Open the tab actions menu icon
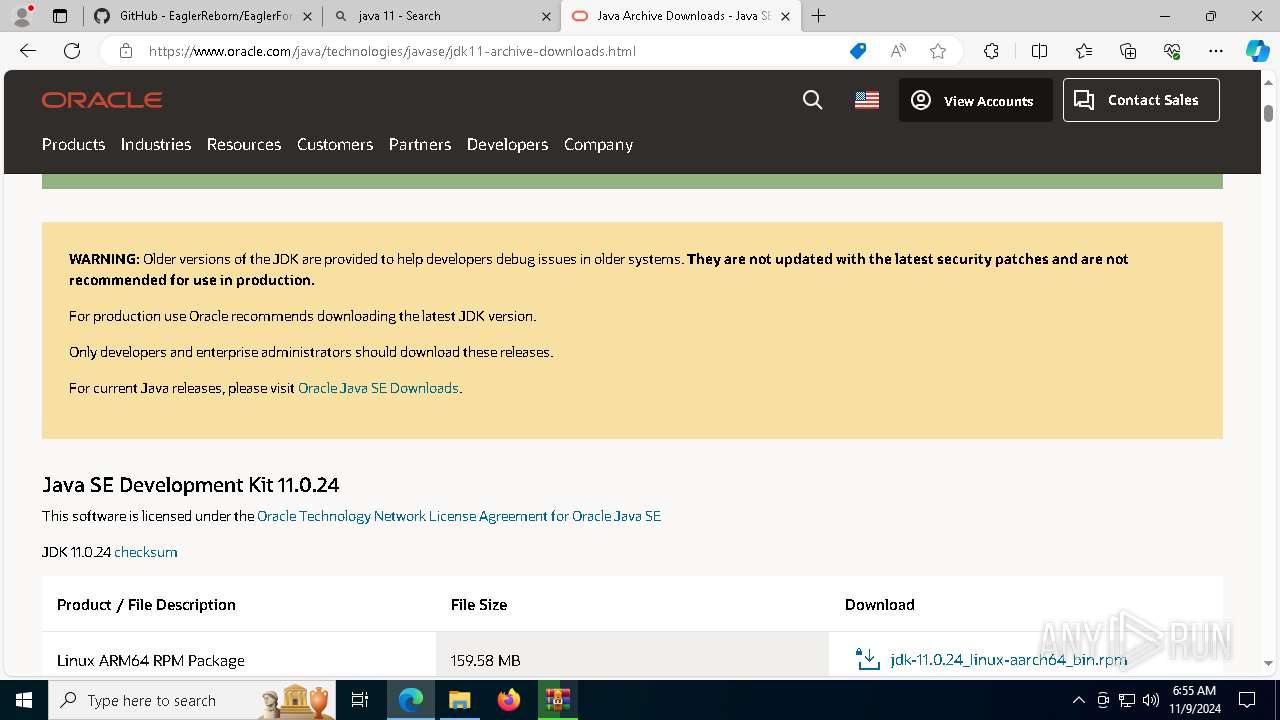 click(60, 16)
